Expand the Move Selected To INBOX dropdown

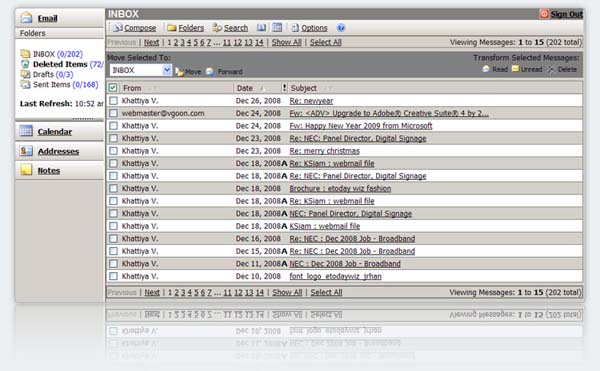point(167,70)
